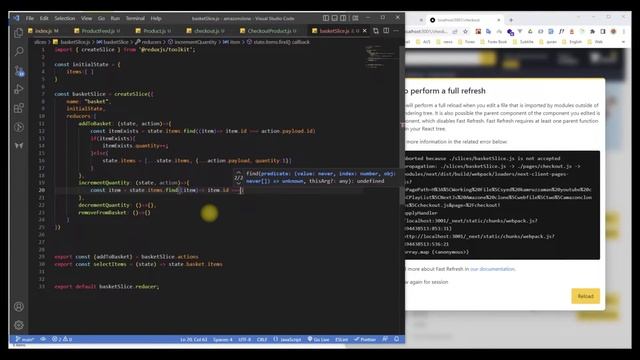Click CRLF end of line selector

click(262, 339)
